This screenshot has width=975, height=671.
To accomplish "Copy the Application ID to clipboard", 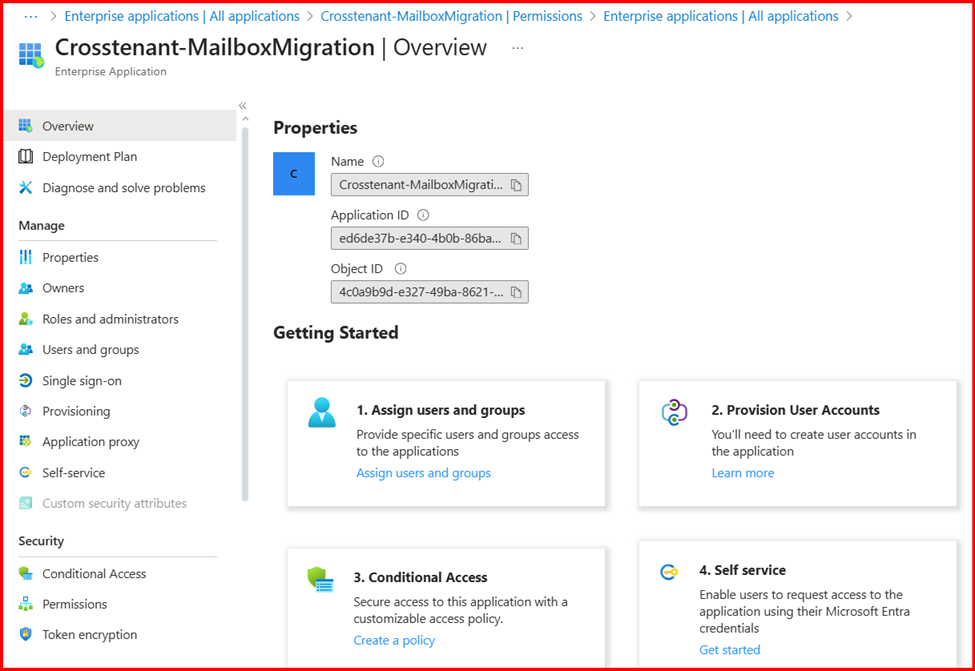I will (x=516, y=239).
